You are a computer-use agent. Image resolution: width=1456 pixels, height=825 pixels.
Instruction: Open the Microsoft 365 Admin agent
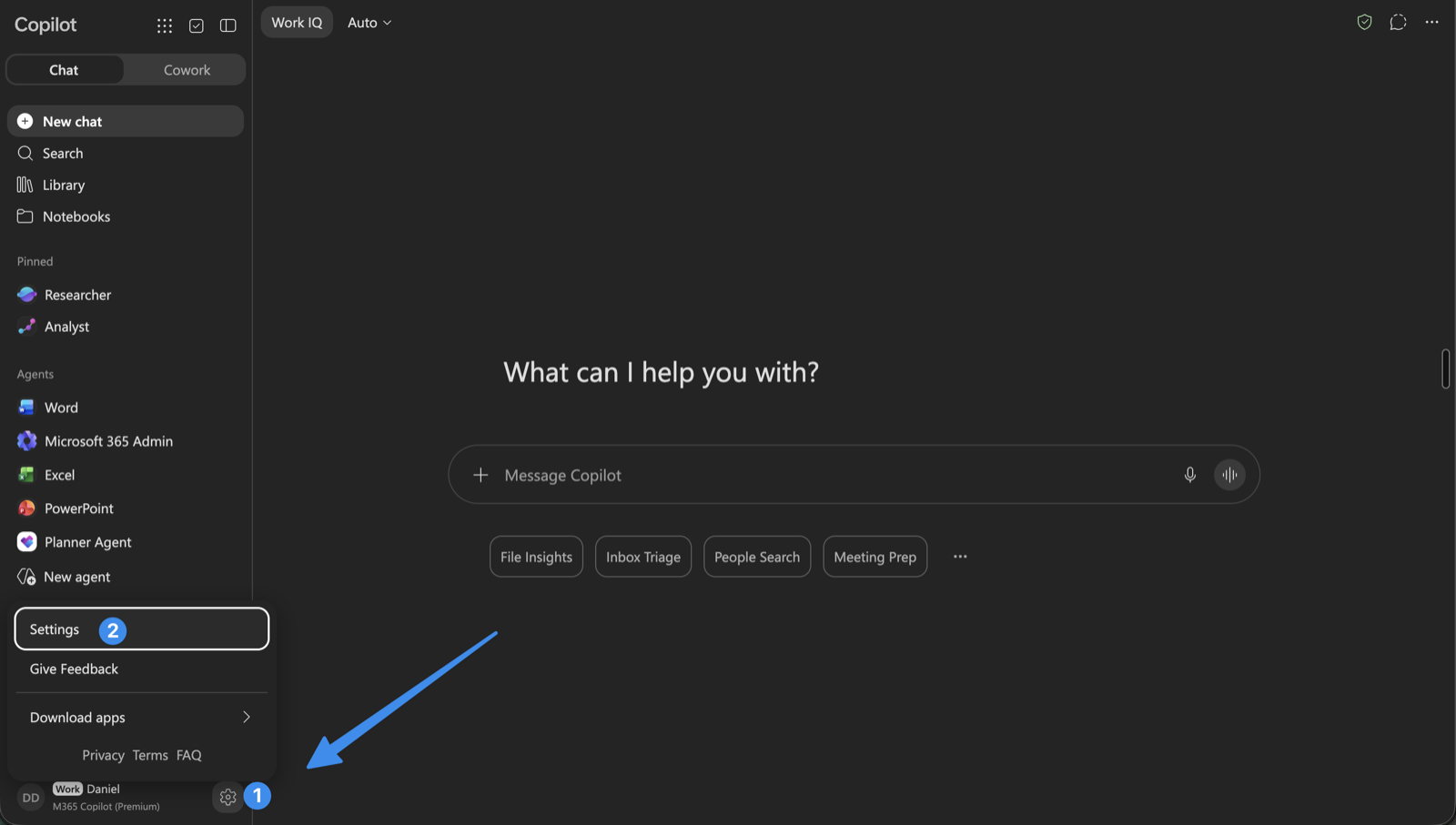(126, 441)
